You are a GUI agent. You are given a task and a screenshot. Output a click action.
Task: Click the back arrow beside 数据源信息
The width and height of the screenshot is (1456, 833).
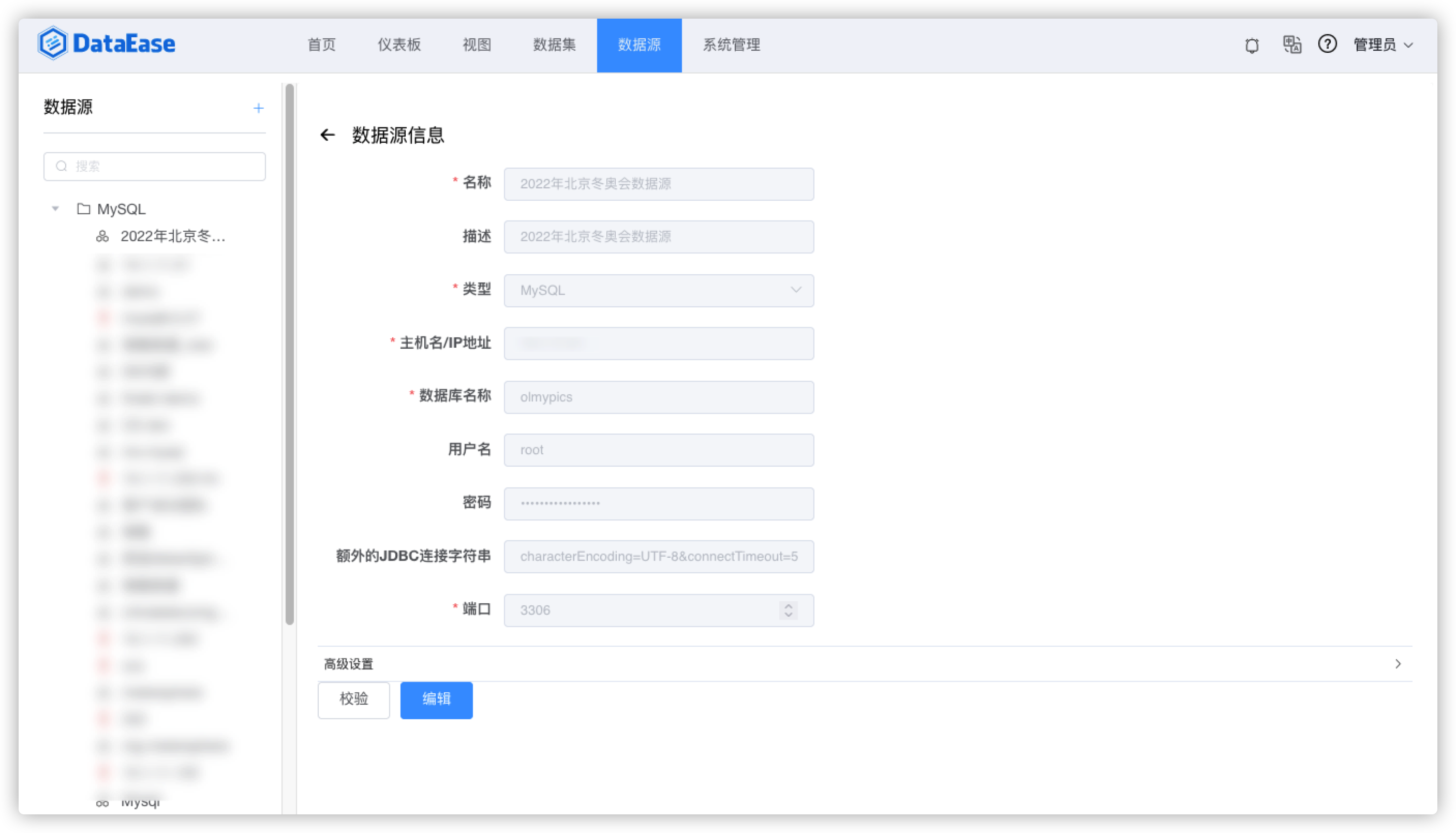point(327,135)
